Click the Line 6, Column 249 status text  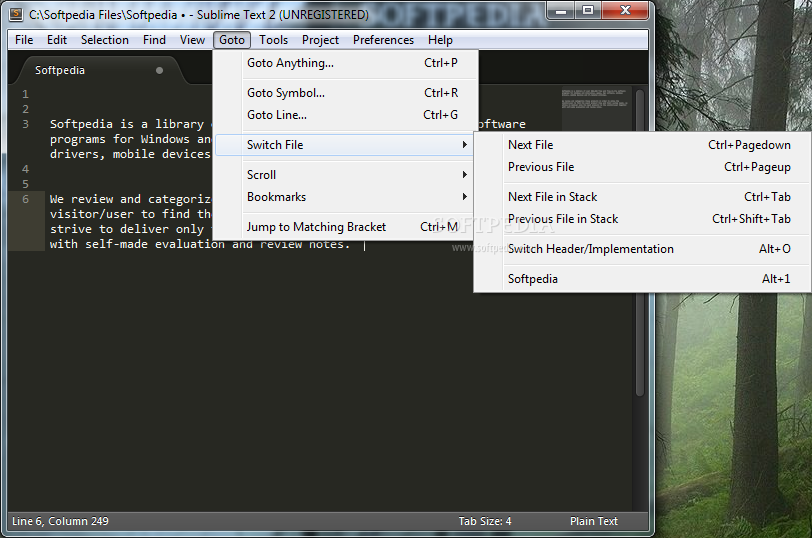[x=61, y=521]
